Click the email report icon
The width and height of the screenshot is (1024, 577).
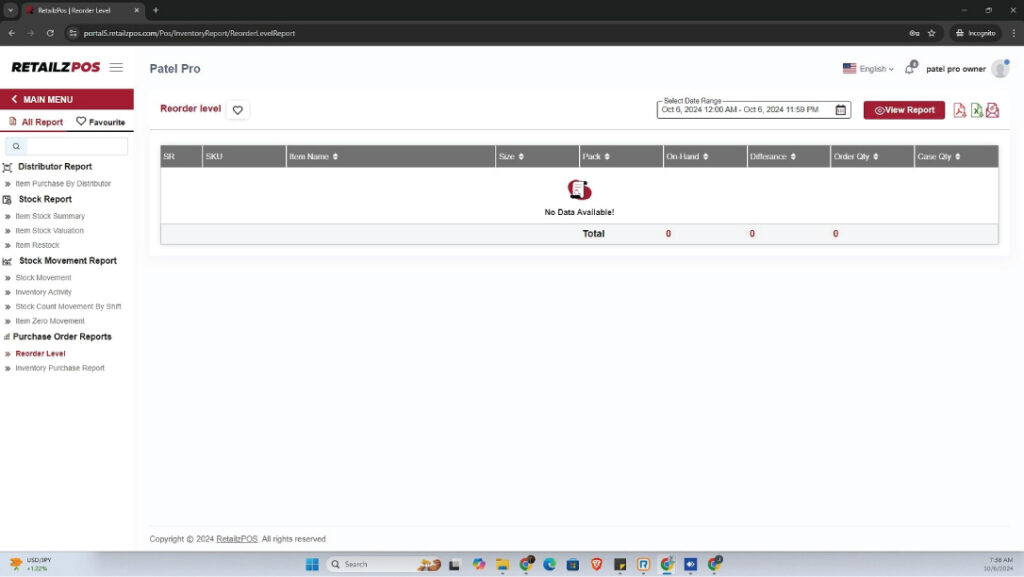coord(992,110)
